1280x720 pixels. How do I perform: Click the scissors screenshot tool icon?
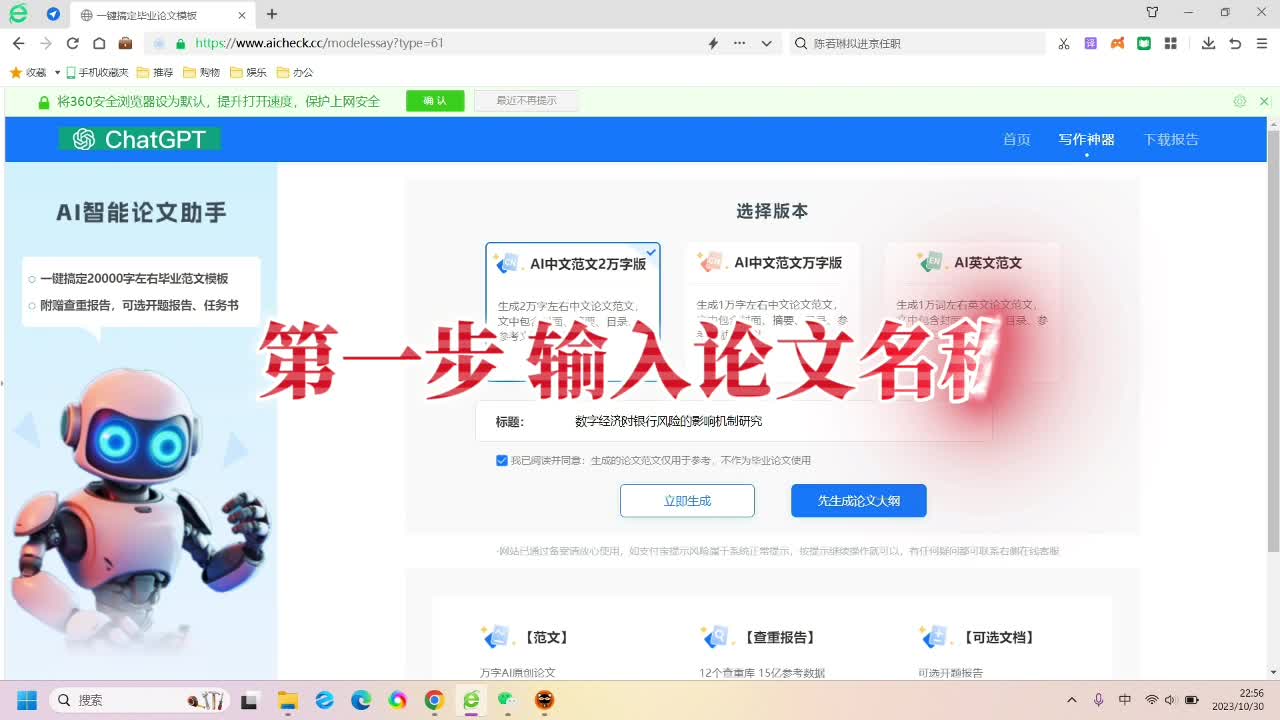pos(1064,43)
